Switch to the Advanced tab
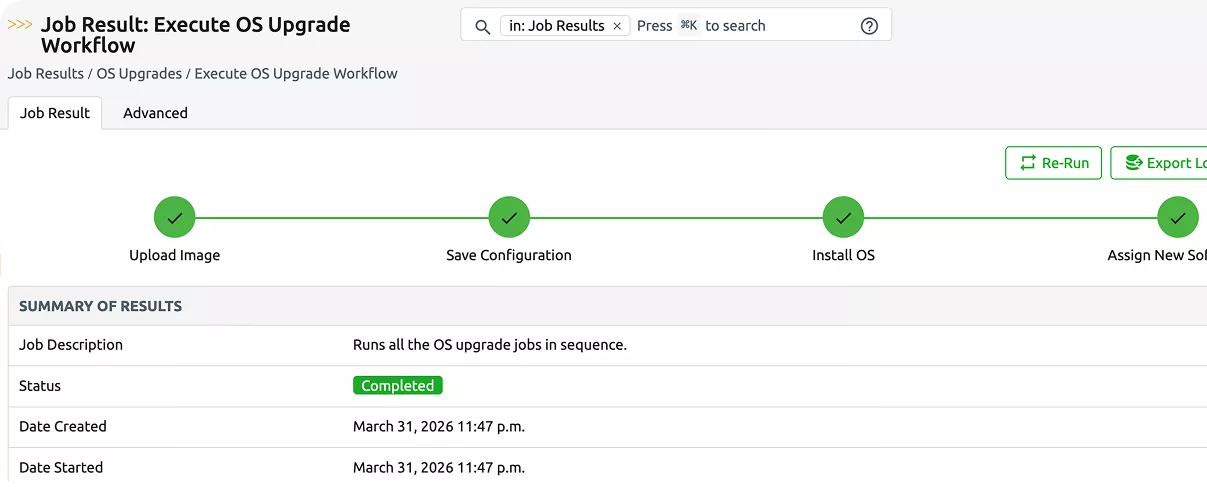The width and height of the screenshot is (1207, 487). point(155,113)
